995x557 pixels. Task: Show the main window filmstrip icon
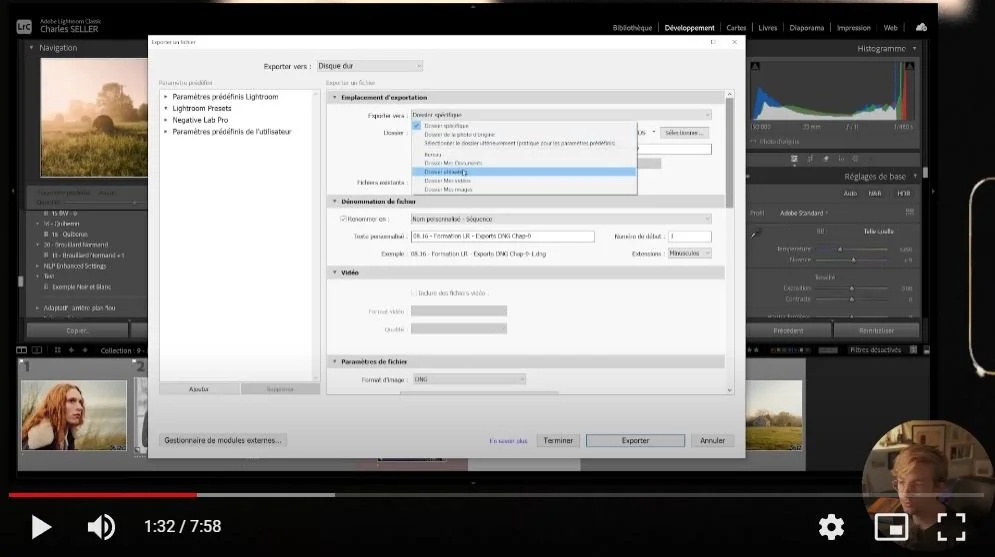[x=22, y=350]
